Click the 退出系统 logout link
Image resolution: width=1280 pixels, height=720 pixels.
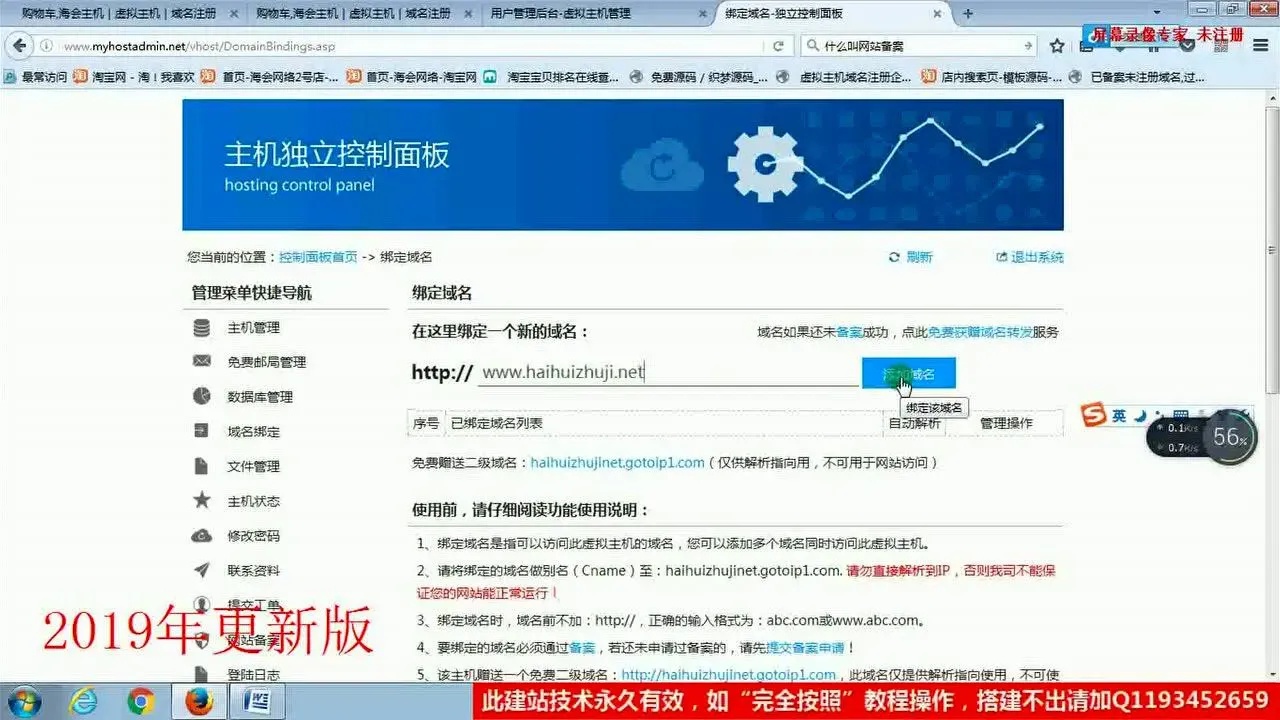1030,257
